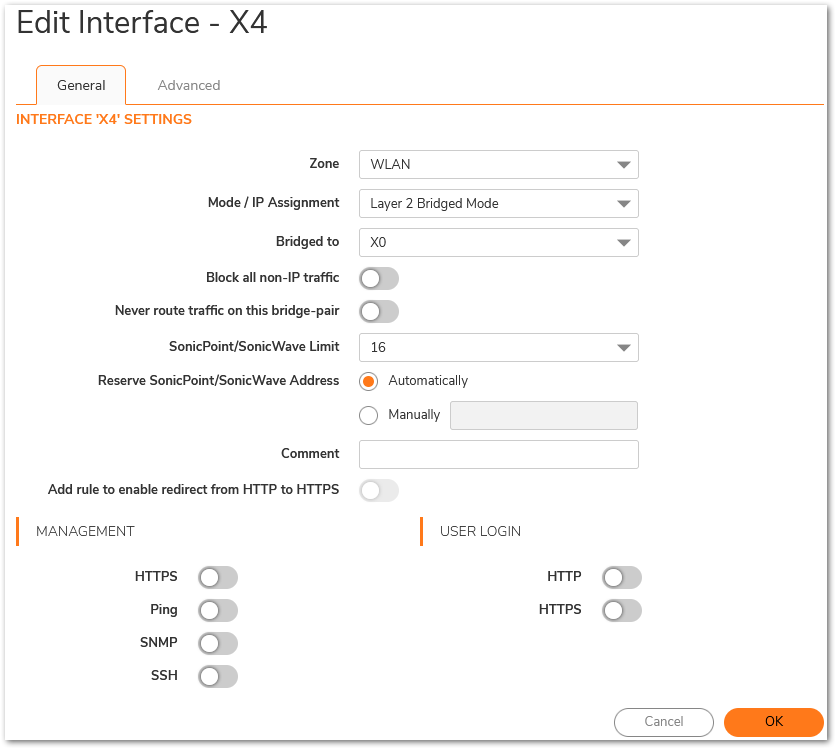836x749 pixels.
Task: Select the Manually radio button
Action: pyautogui.click(x=368, y=415)
